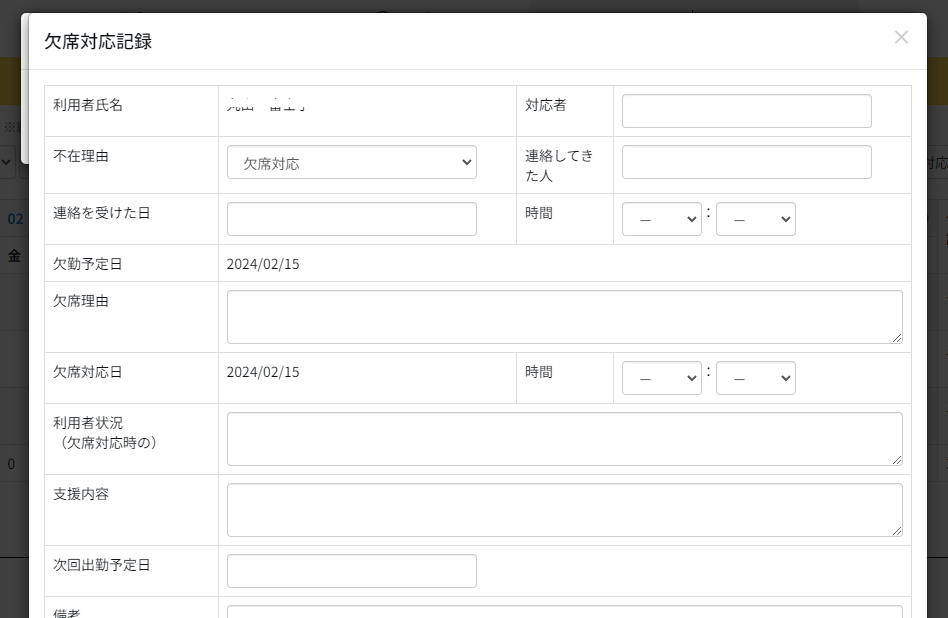Image resolution: width=948 pixels, height=618 pixels.
Task: Open minute dropdown beside 連絡を受けた日
Action: (x=755, y=219)
